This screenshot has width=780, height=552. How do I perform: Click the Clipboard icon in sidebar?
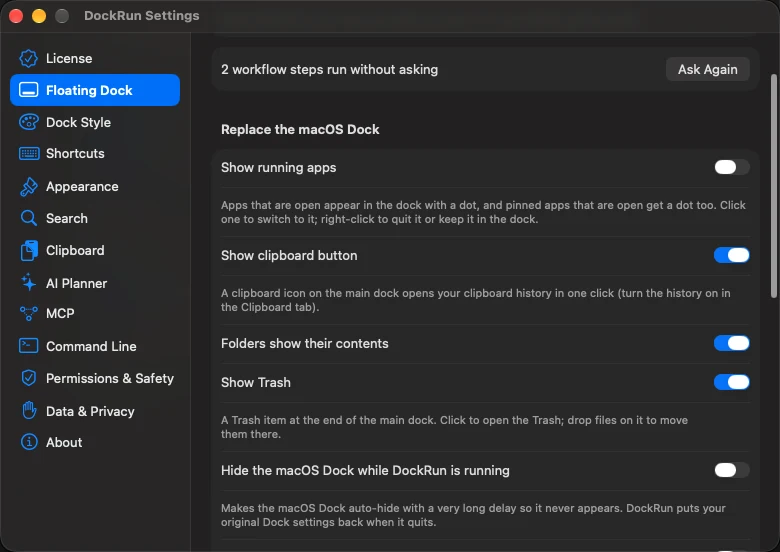(x=29, y=250)
